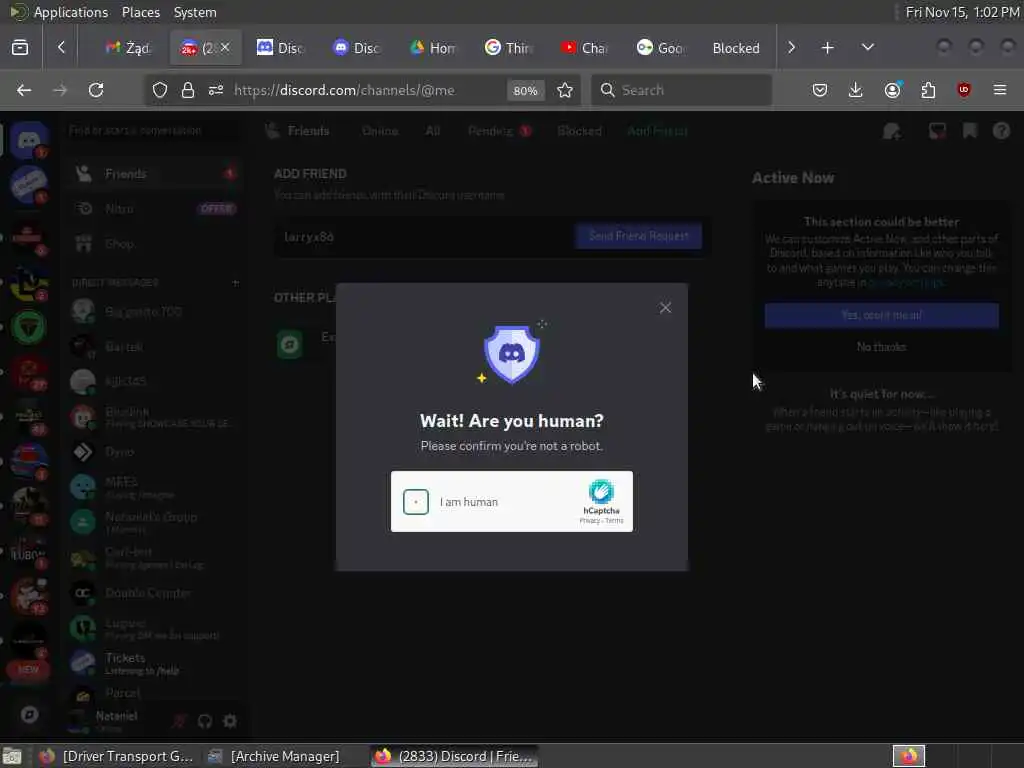Switch to the "Goo" tab
The image size is (1024, 768).
tap(660, 48)
